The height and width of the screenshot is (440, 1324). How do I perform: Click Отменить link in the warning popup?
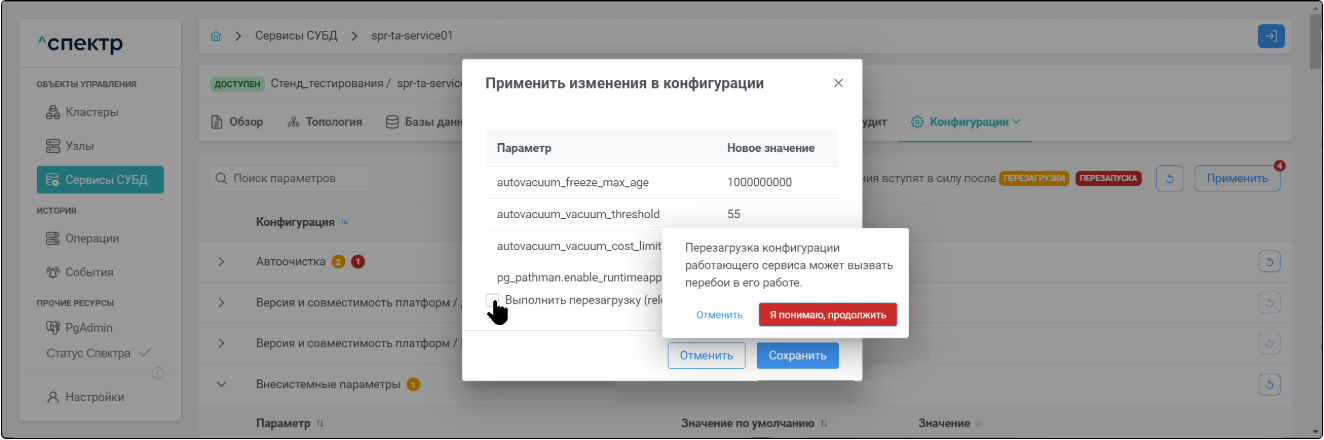720,314
